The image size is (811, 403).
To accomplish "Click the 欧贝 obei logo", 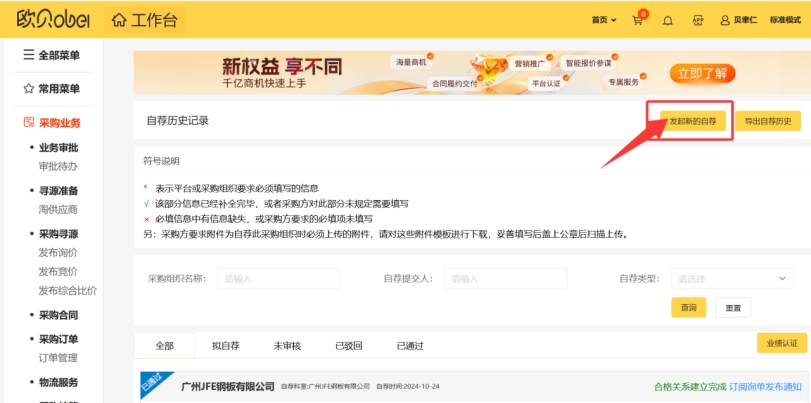I will pyautogui.click(x=53, y=19).
